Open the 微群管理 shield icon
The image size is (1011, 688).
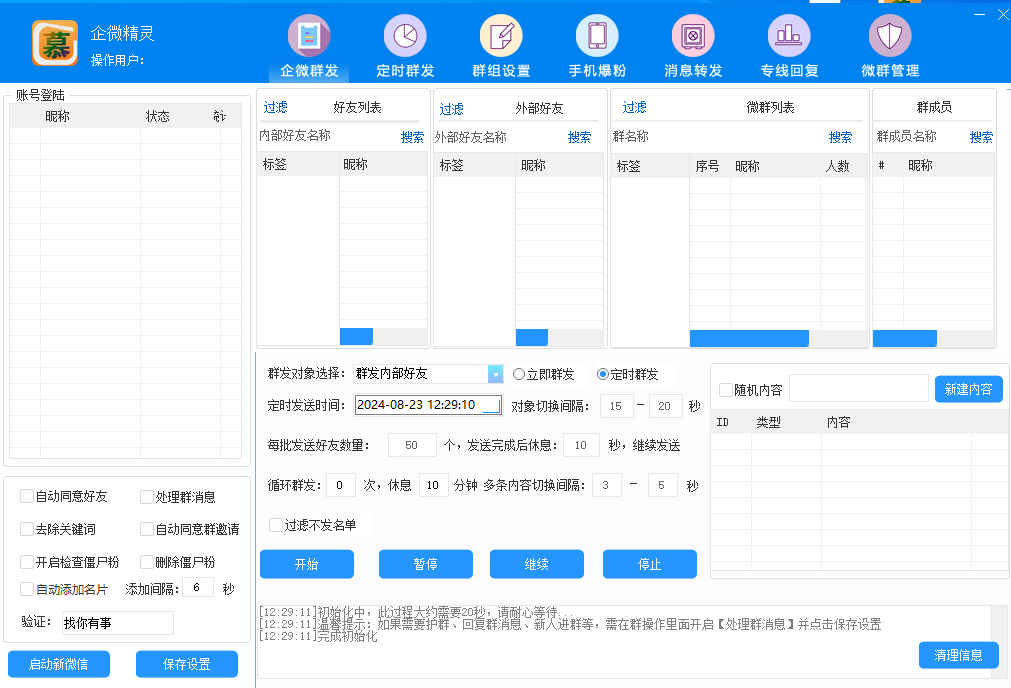[x=889, y=36]
